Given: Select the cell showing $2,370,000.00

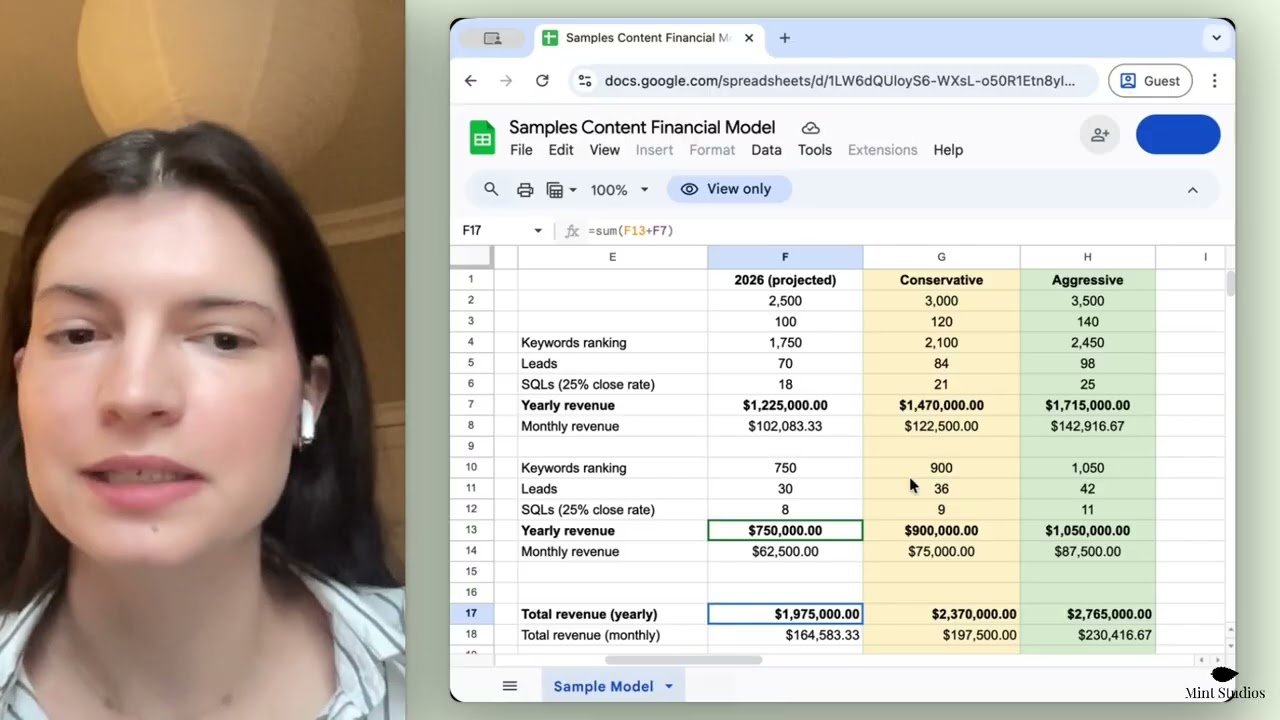Looking at the screenshot, I should [x=941, y=614].
